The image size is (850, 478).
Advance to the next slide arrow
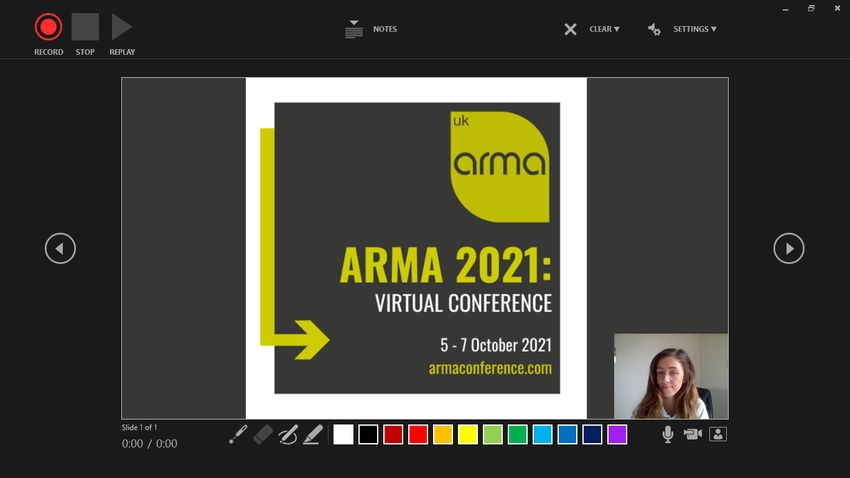pyautogui.click(x=789, y=249)
